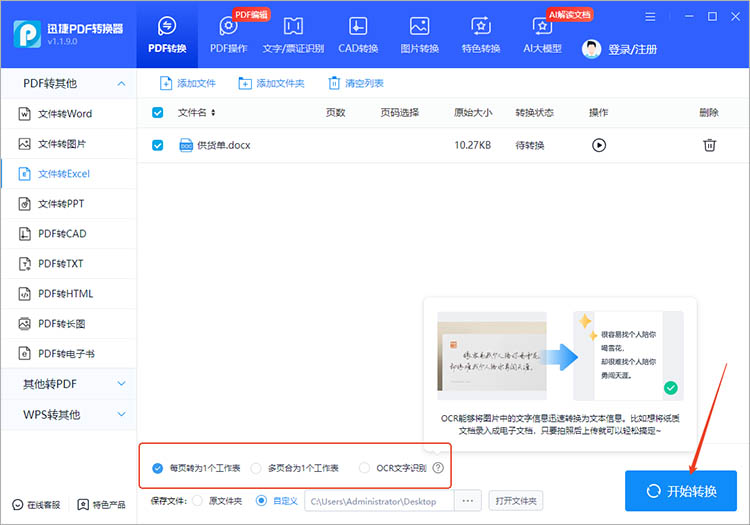Select 文件转图片 in sidebar
The height and width of the screenshot is (525, 750).
tap(68, 144)
